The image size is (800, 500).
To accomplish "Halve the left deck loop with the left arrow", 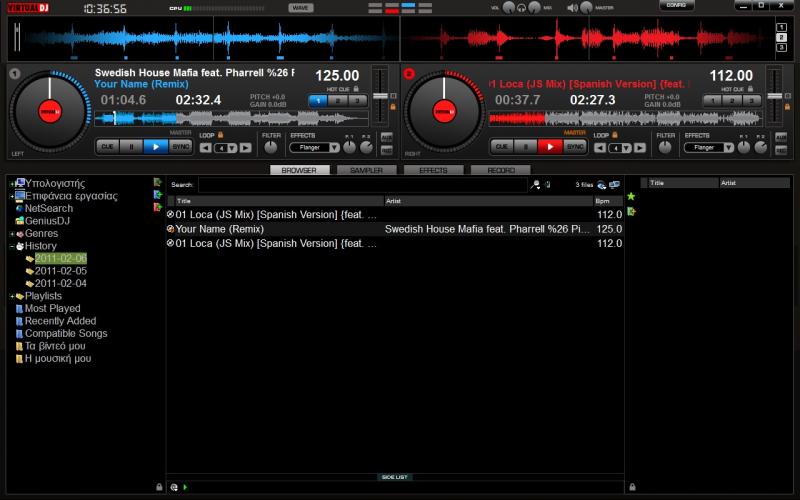I will (206, 148).
